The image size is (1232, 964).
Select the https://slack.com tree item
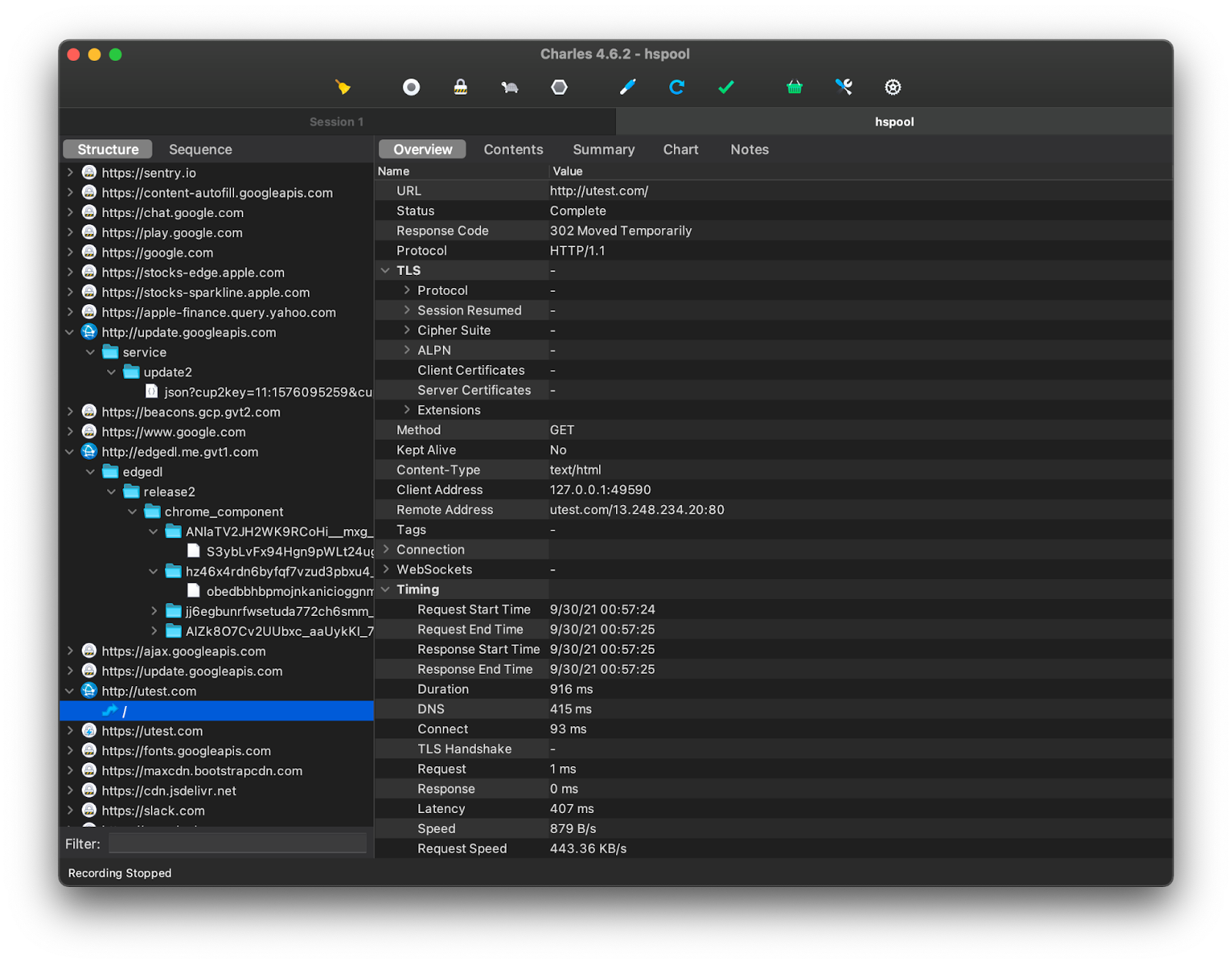[153, 810]
